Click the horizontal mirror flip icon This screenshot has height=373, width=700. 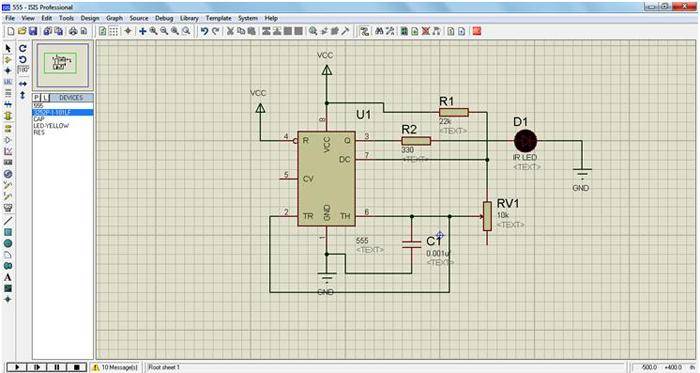coord(23,84)
